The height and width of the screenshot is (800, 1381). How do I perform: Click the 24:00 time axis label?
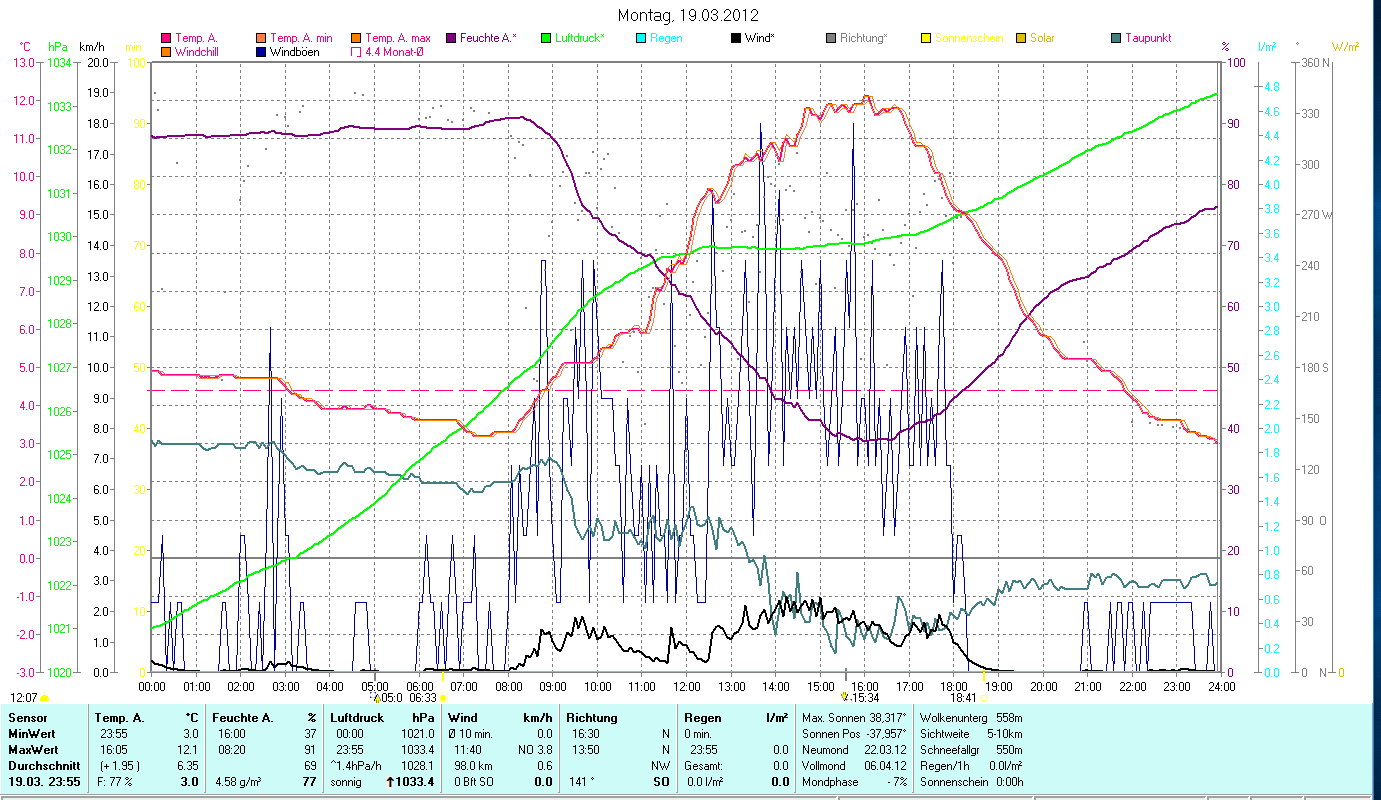coord(1221,687)
